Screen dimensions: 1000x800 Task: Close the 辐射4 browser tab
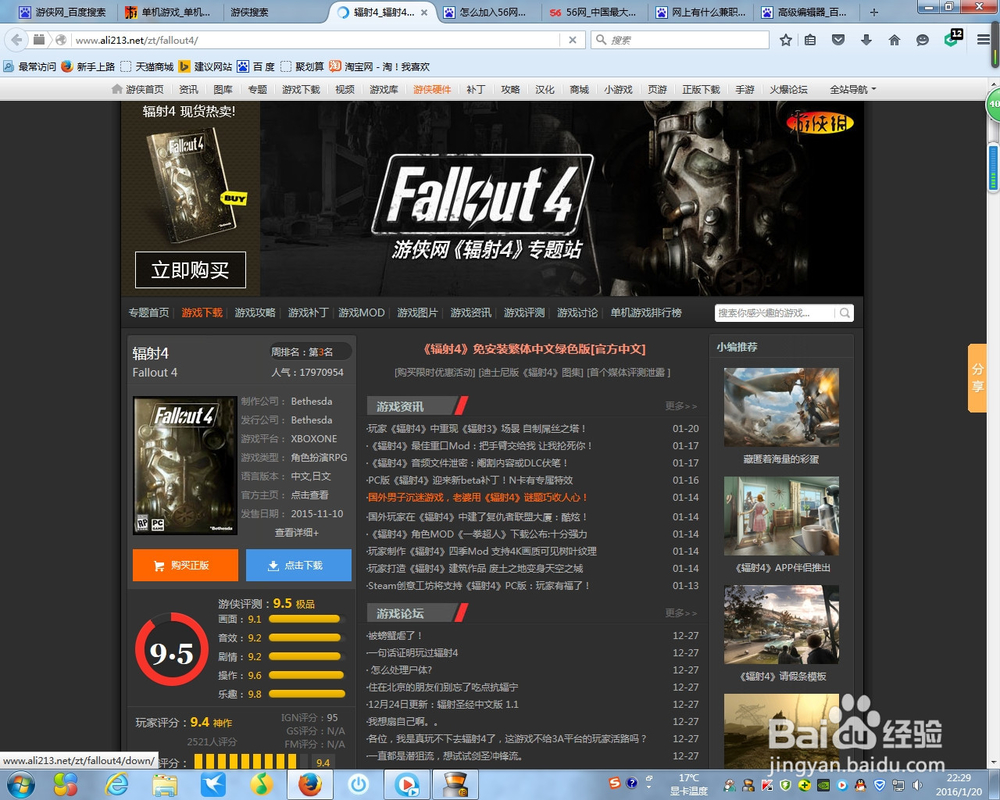[x=424, y=12]
